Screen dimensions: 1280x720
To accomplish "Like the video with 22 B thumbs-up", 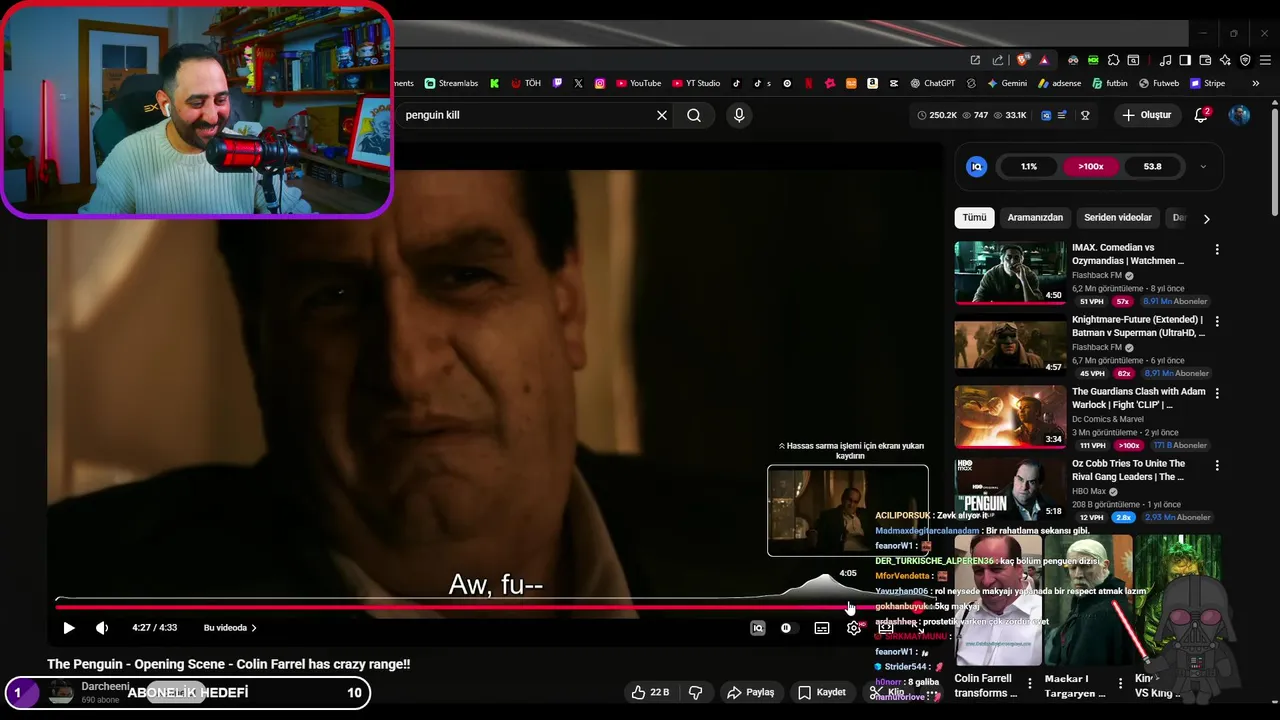I will (x=650, y=692).
